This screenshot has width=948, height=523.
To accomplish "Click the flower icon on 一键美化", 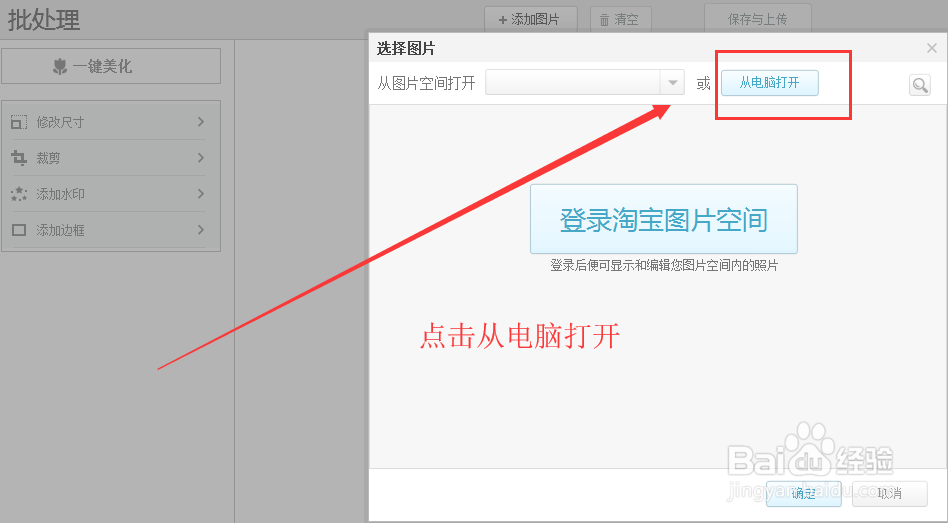I will (60, 67).
